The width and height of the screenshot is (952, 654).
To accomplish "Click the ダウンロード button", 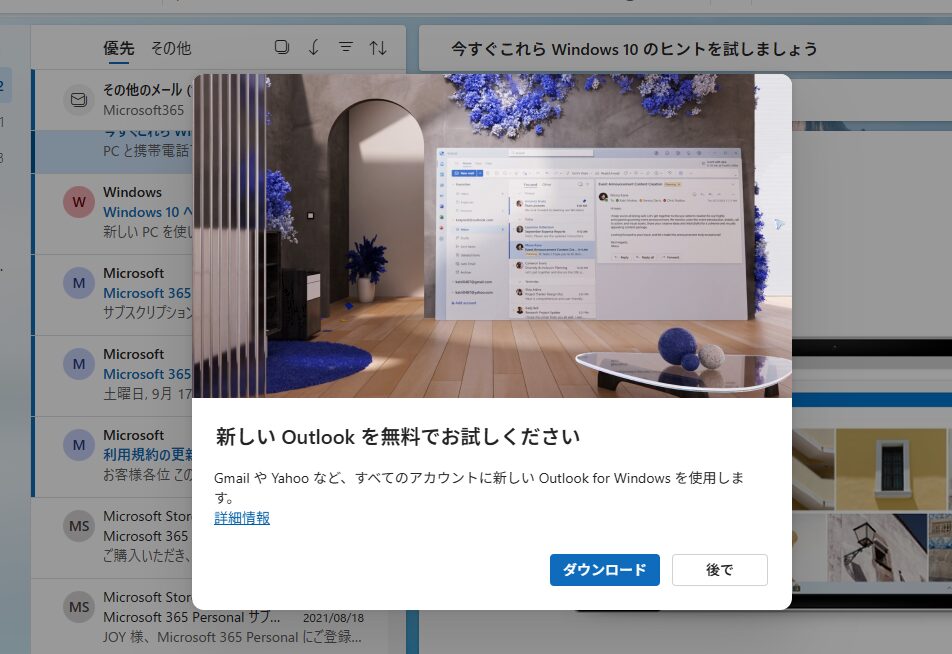I will click(604, 570).
